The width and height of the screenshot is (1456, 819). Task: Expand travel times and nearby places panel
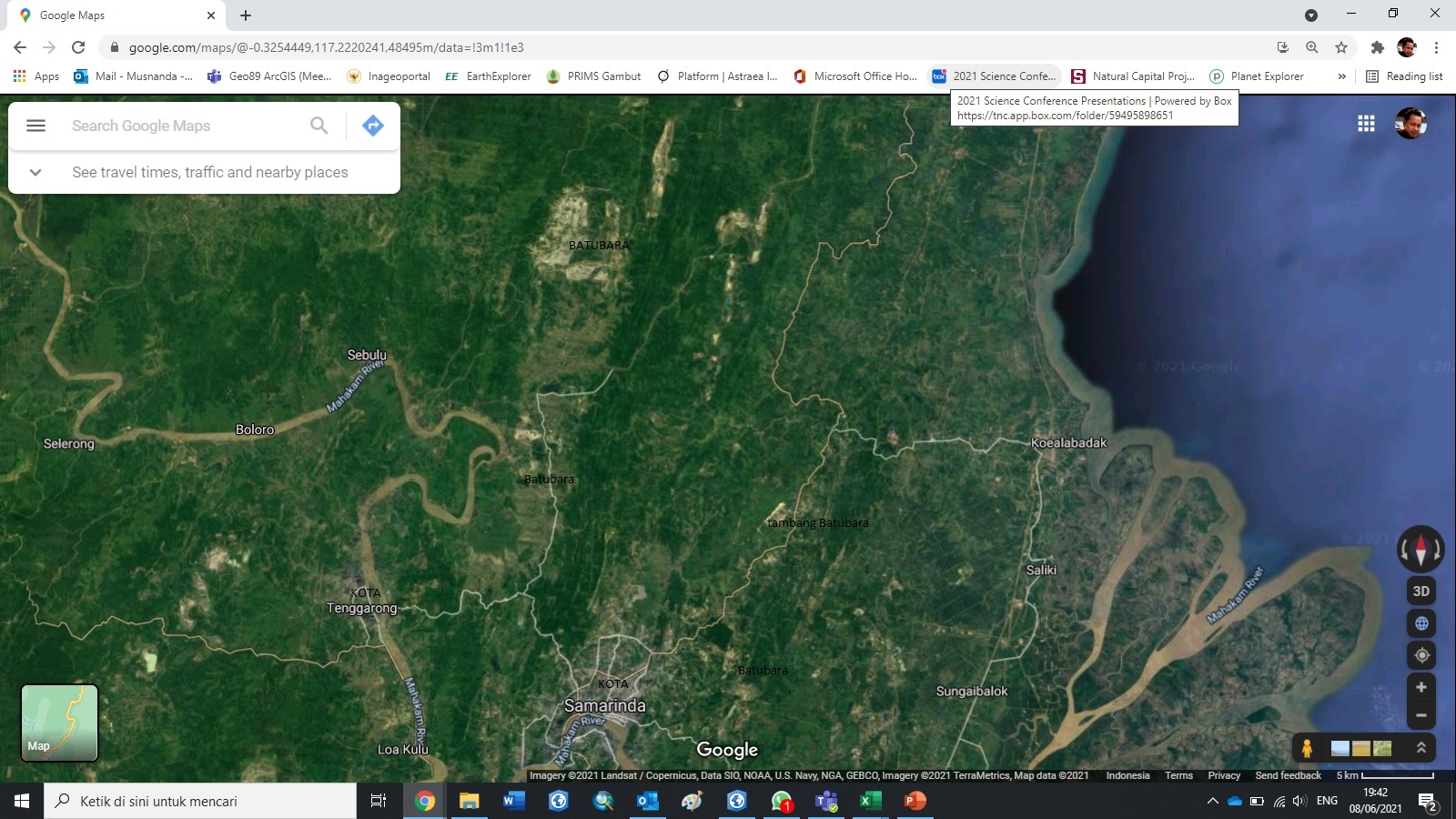point(35,172)
